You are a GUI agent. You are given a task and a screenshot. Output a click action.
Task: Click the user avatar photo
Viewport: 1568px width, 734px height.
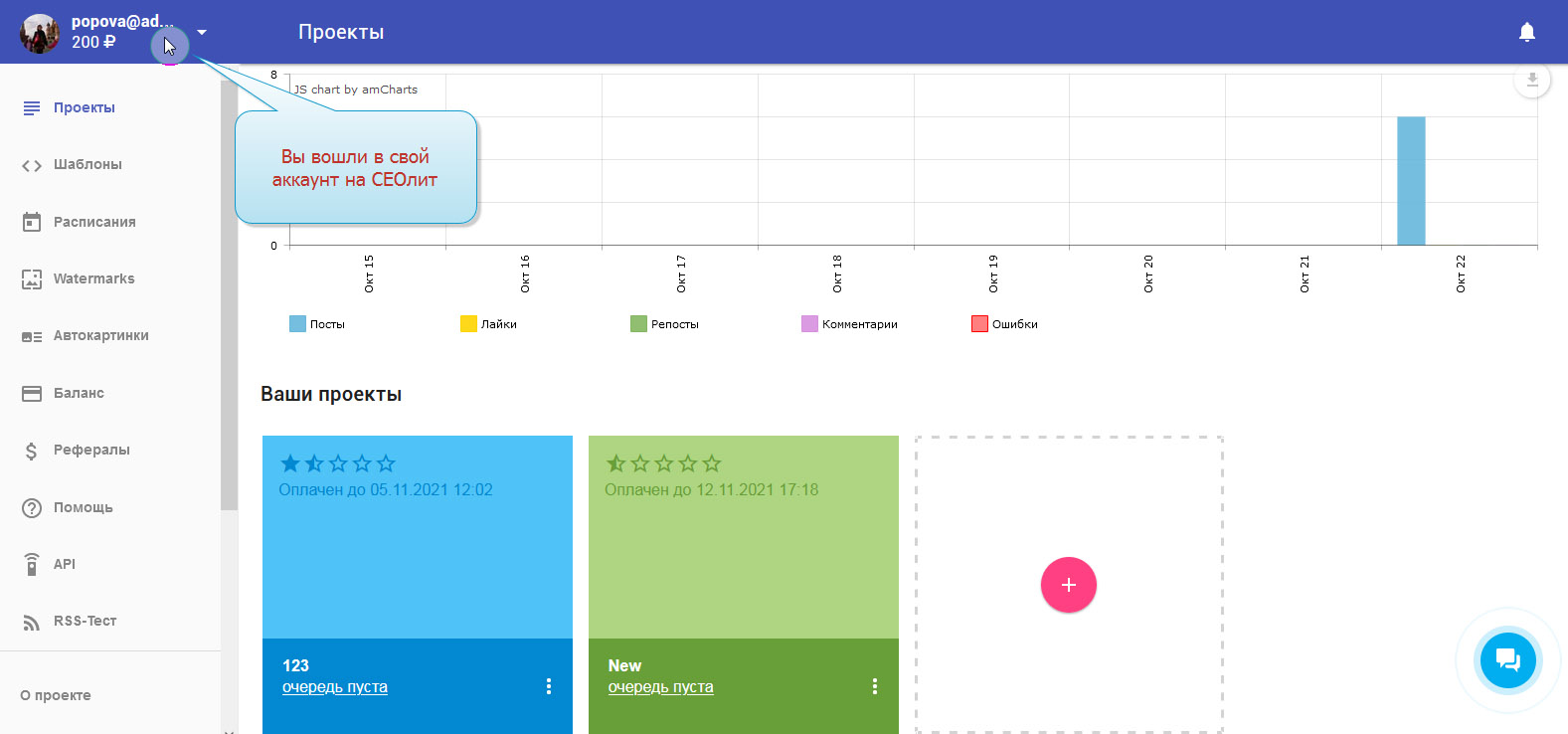click(40, 33)
